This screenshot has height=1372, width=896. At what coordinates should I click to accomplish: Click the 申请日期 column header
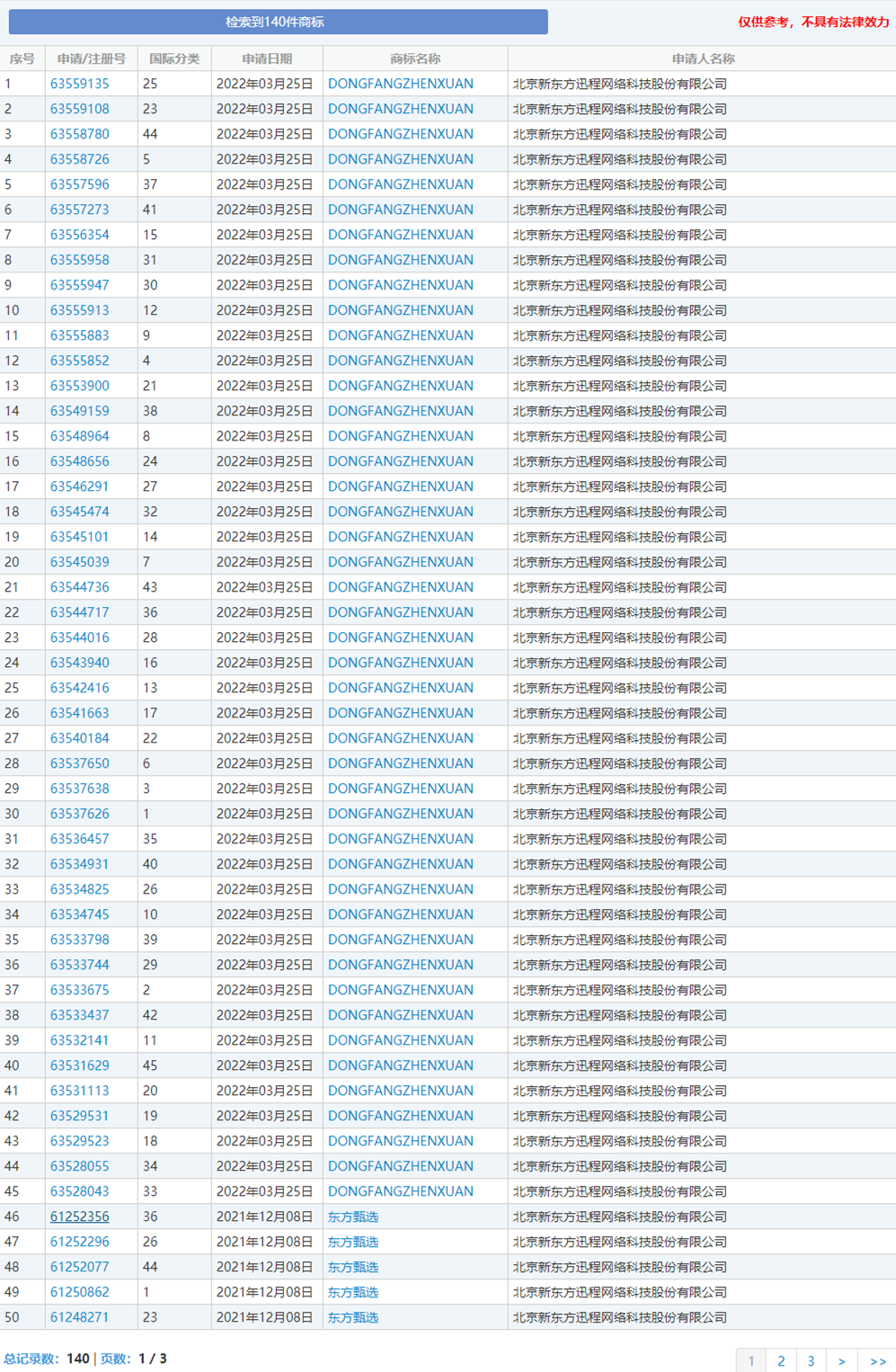coord(267,58)
